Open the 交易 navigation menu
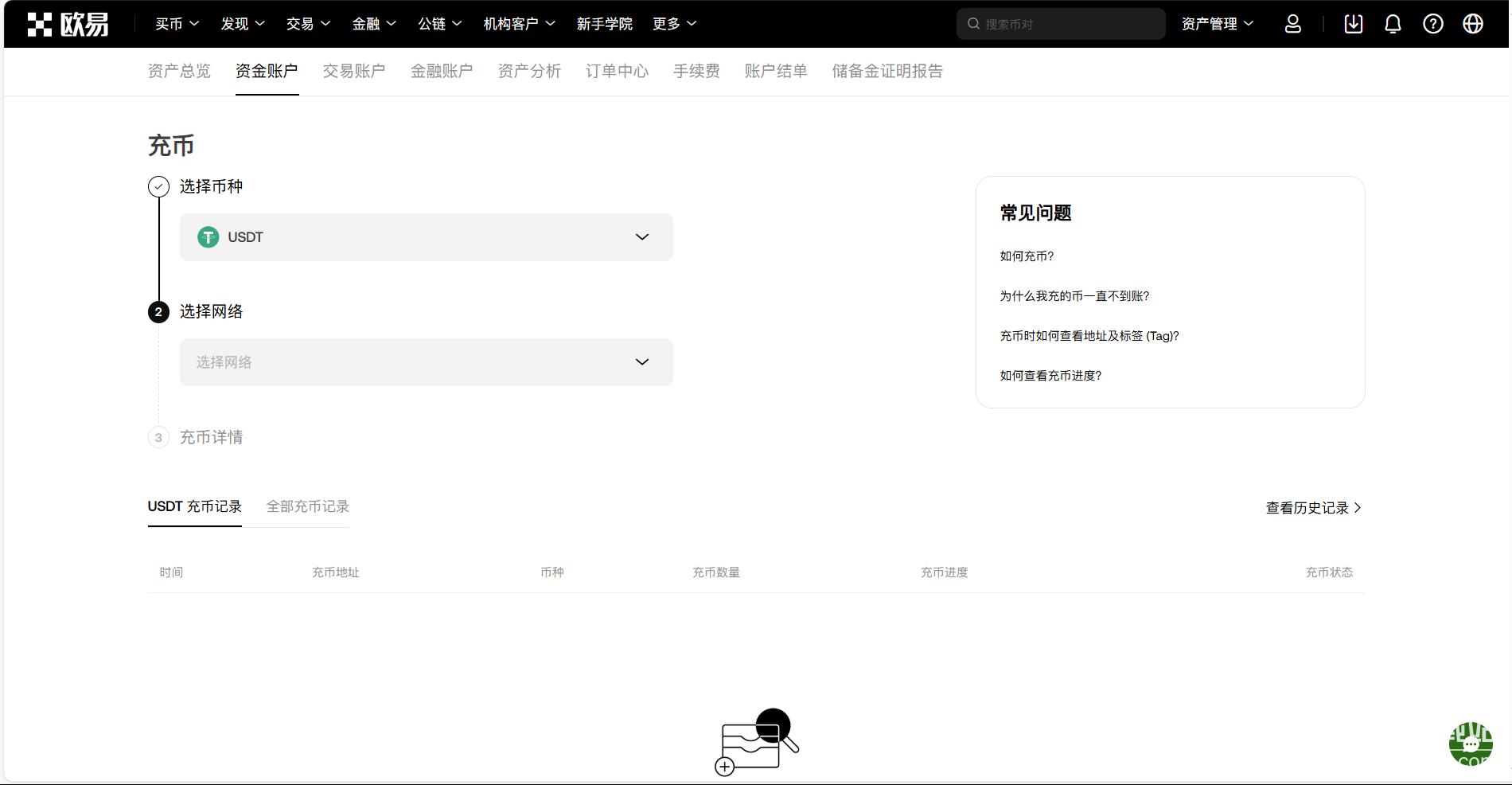Image resolution: width=1512 pixels, height=785 pixels. (308, 24)
